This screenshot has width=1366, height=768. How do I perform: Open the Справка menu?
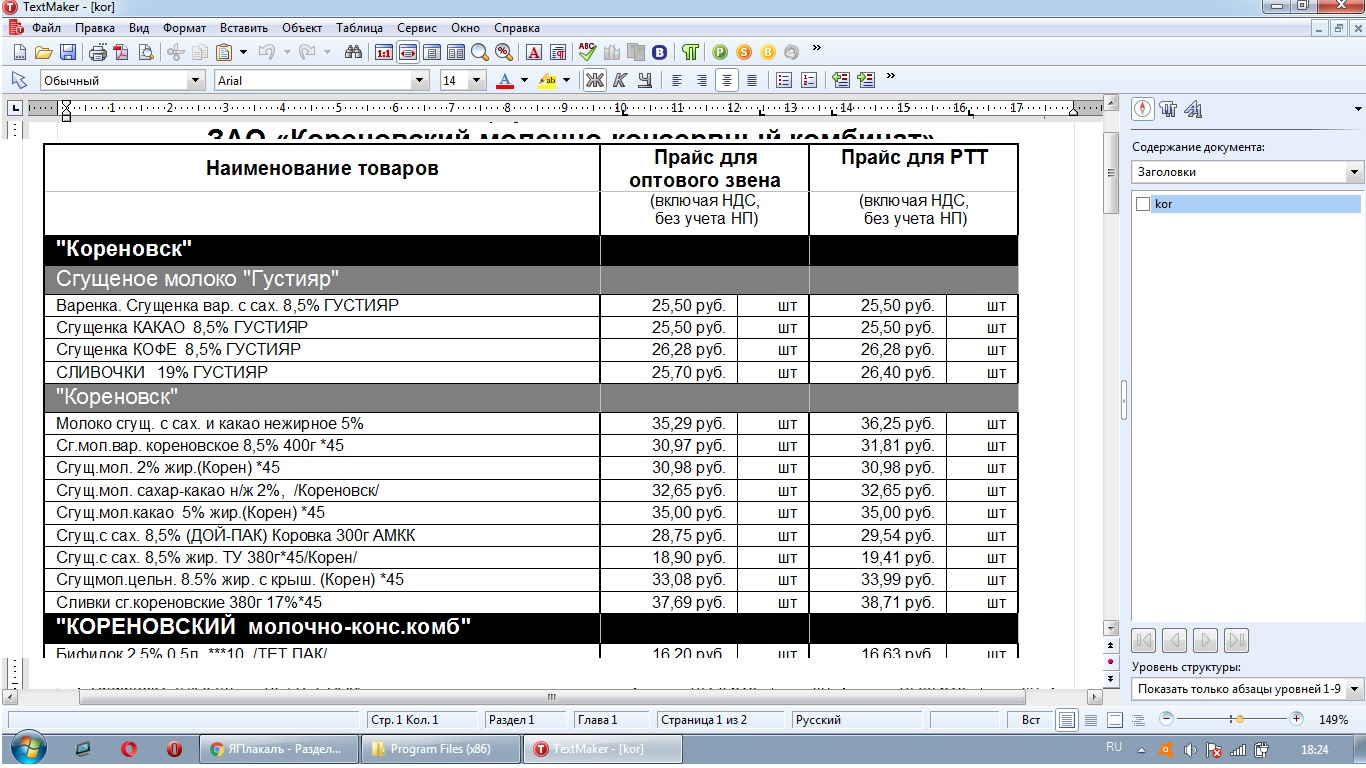517,28
